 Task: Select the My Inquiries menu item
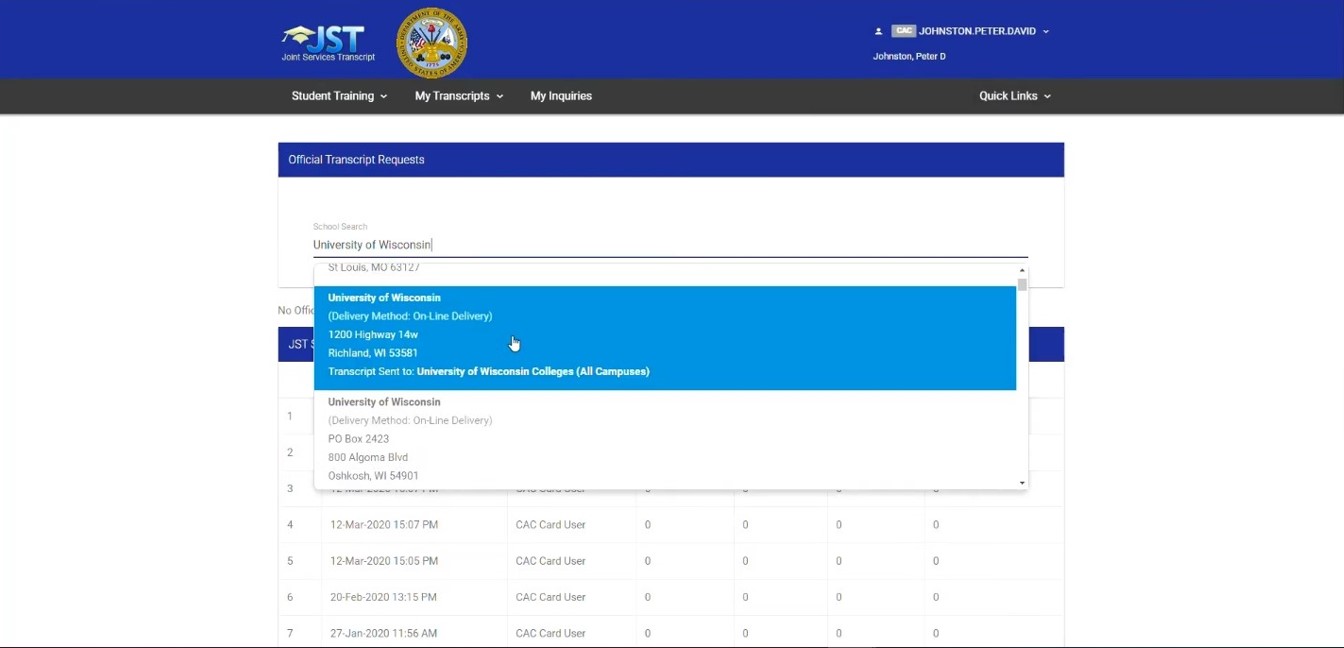[561, 95]
